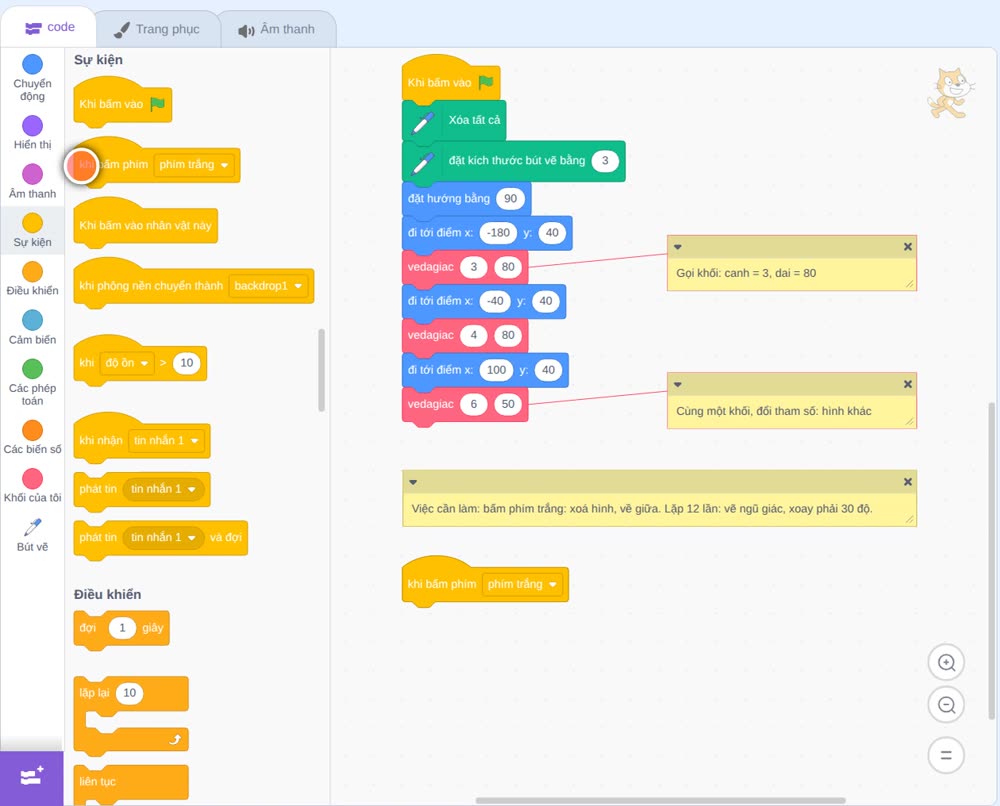
Task: Click the zoom out magnifier button
Action: pos(946,705)
